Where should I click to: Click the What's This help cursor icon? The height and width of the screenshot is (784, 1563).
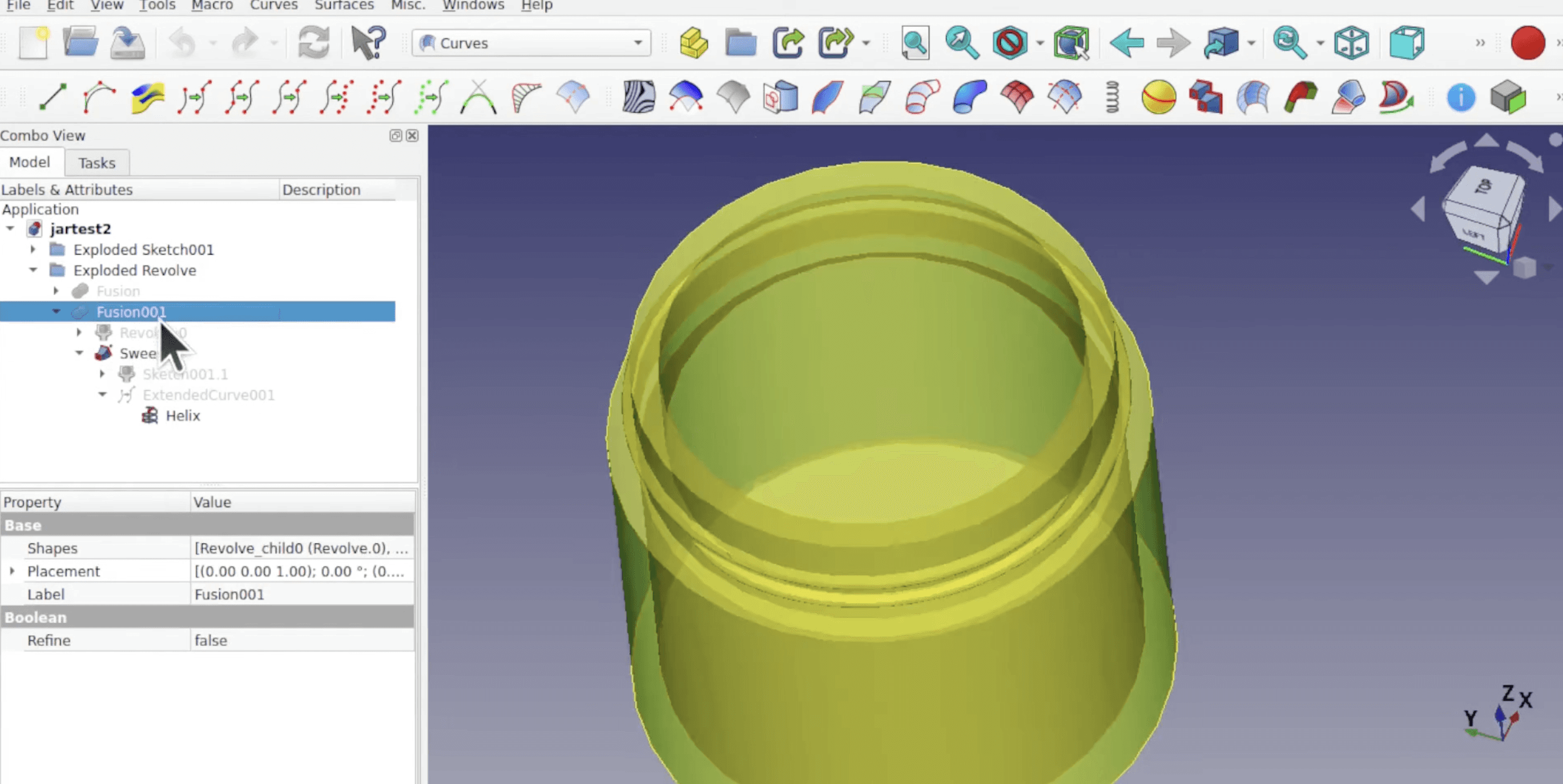point(368,43)
